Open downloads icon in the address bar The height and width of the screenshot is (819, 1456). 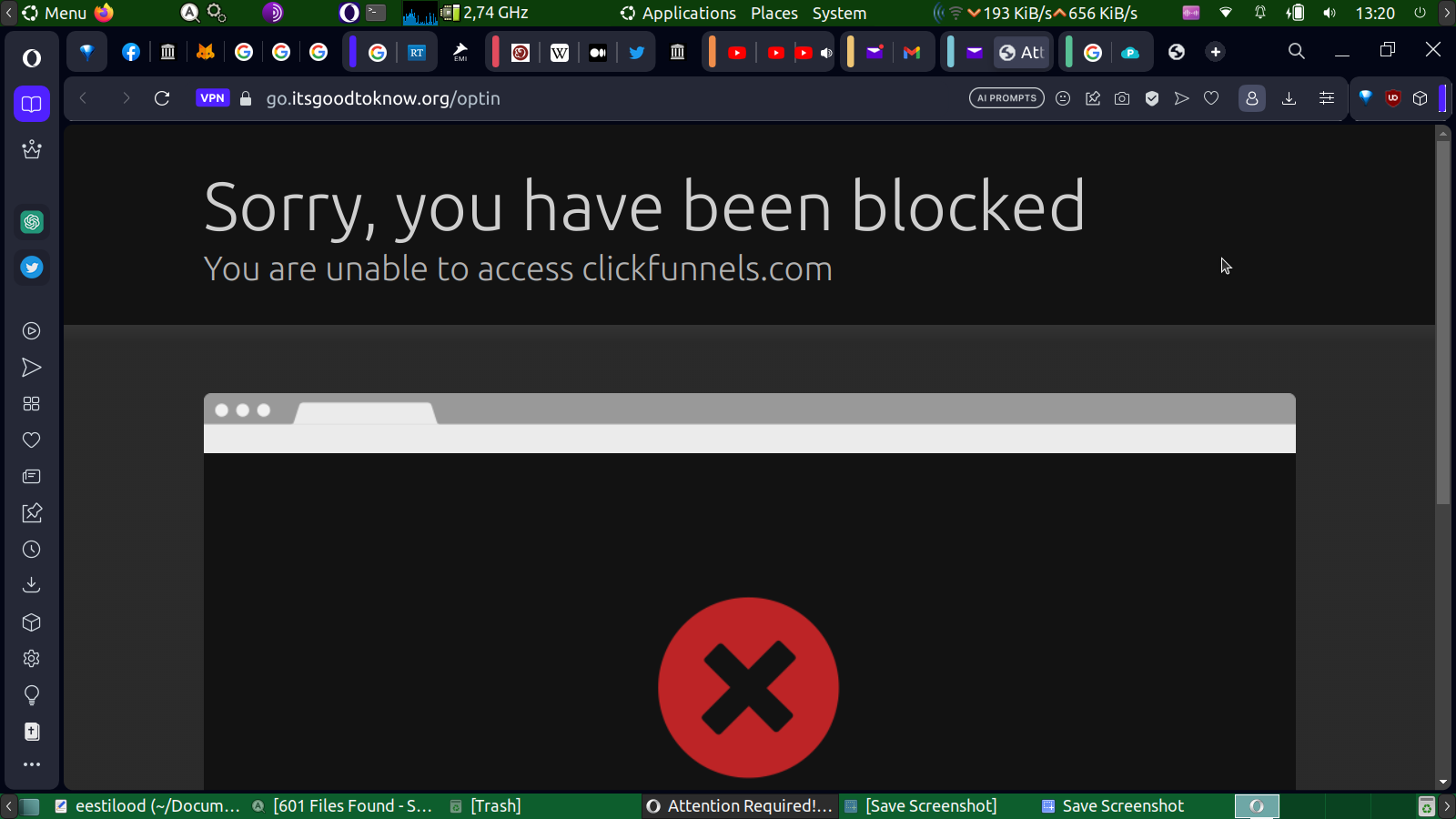coord(1289,98)
